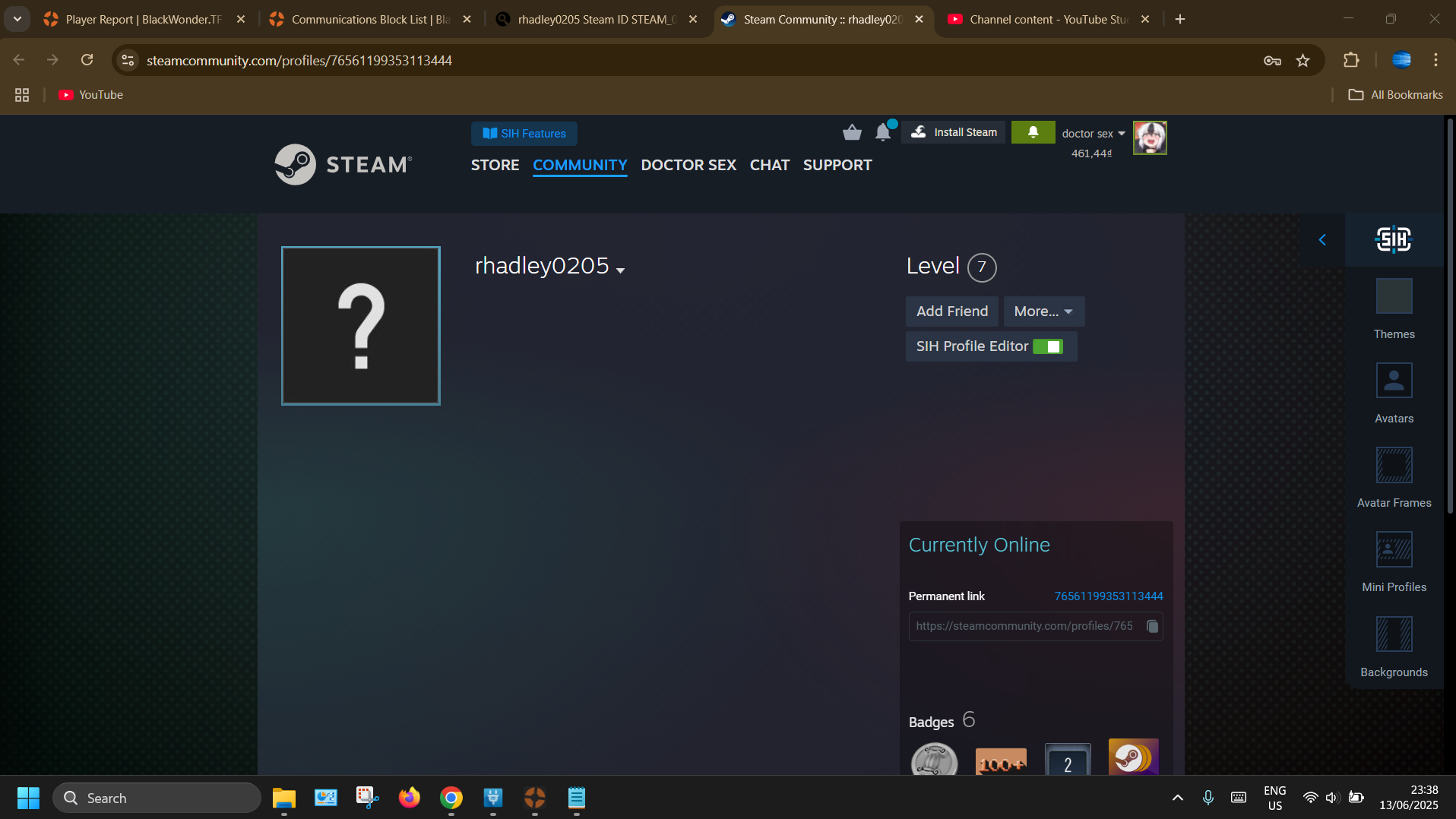Open the browser extensions menu
The height and width of the screenshot is (819, 1456).
(x=1351, y=60)
